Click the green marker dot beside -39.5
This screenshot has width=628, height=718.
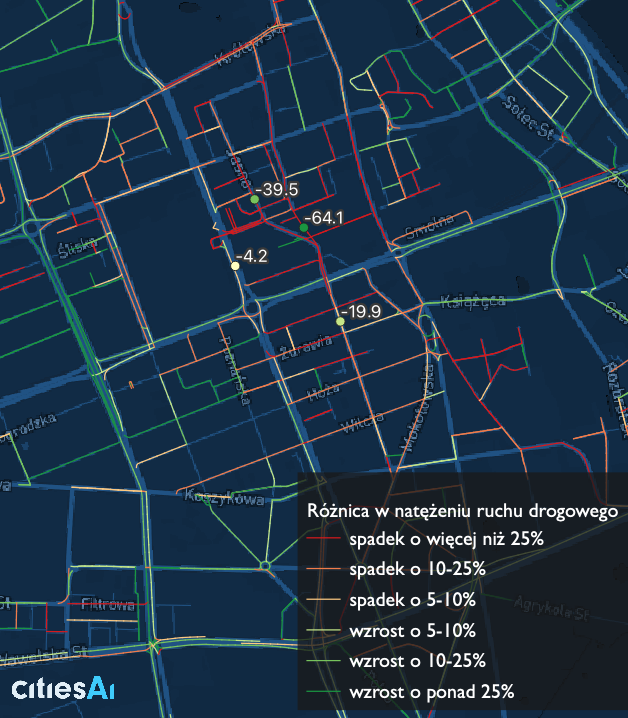pyautogui.click(x=254, y=200)
